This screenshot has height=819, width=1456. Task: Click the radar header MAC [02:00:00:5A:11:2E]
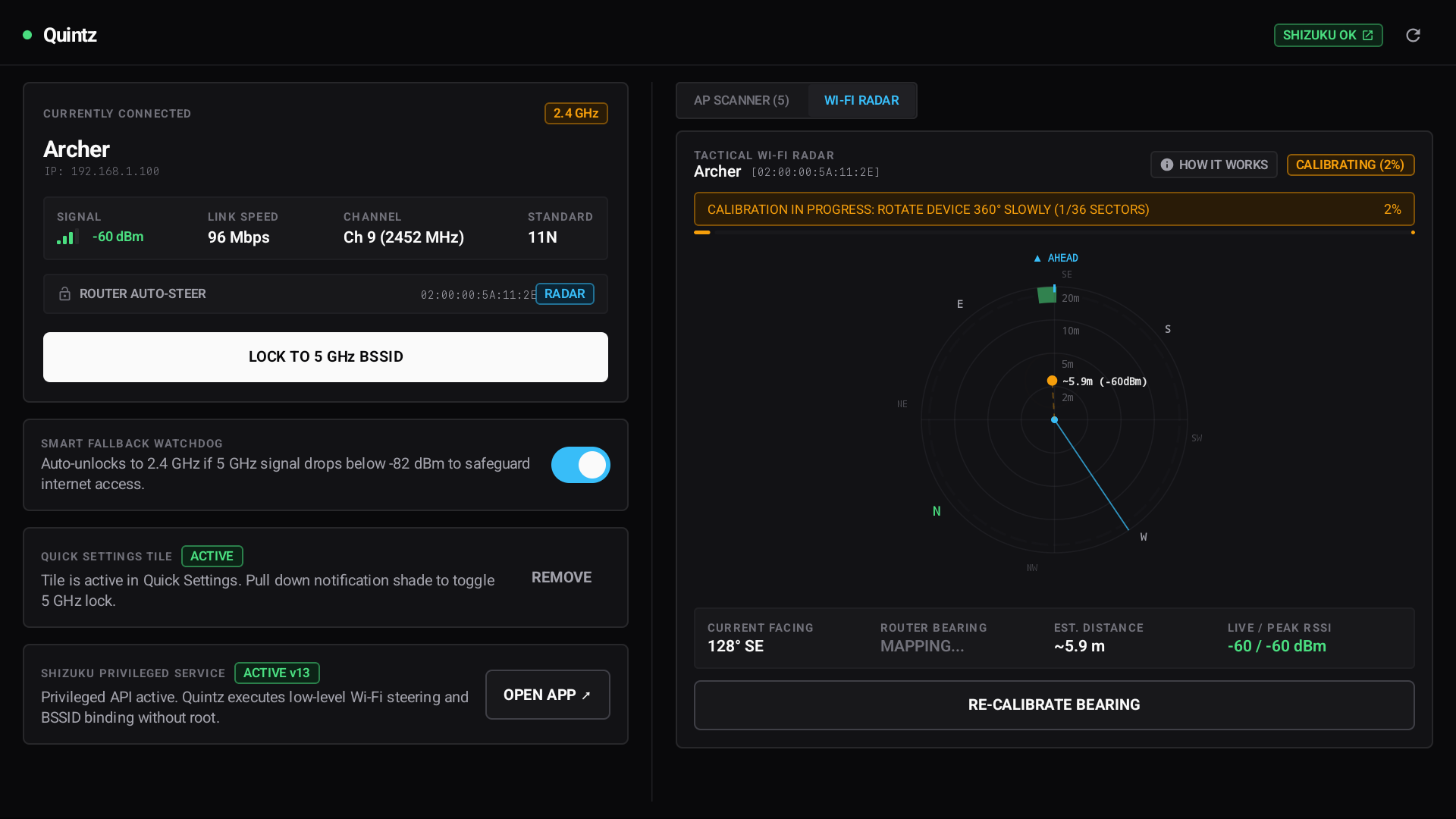click(816, 172)
